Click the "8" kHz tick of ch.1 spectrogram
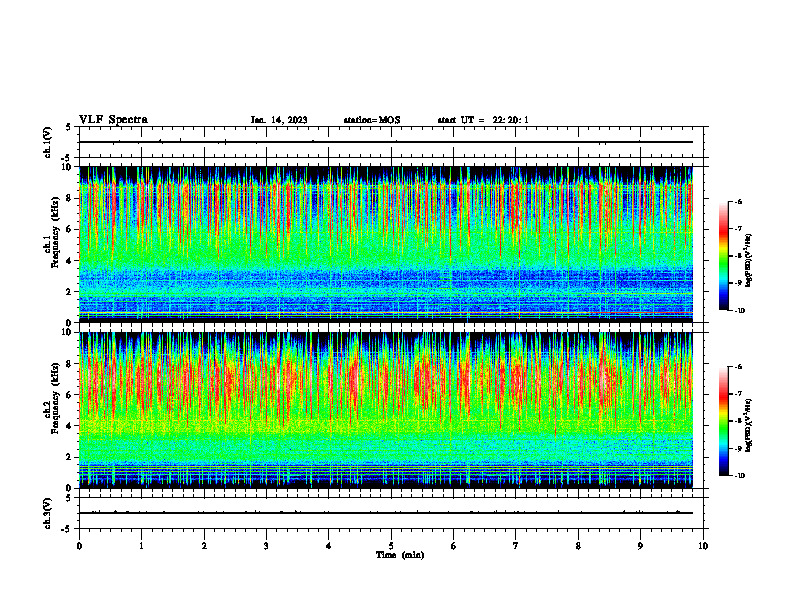 [x=70, y=198]
